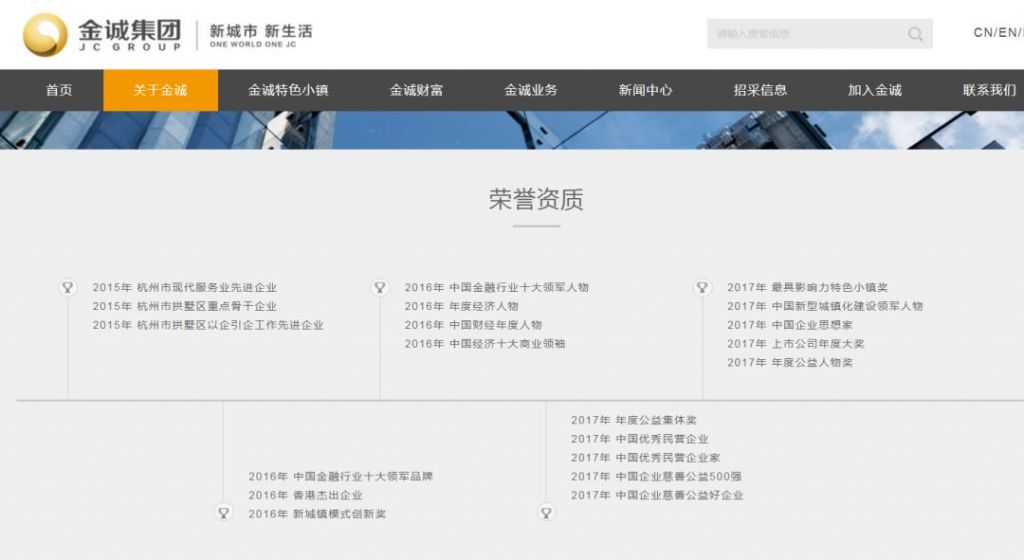Navigate to 新闻中心
This screenshot has width=1024, height=560.
(x=645, y=90)
